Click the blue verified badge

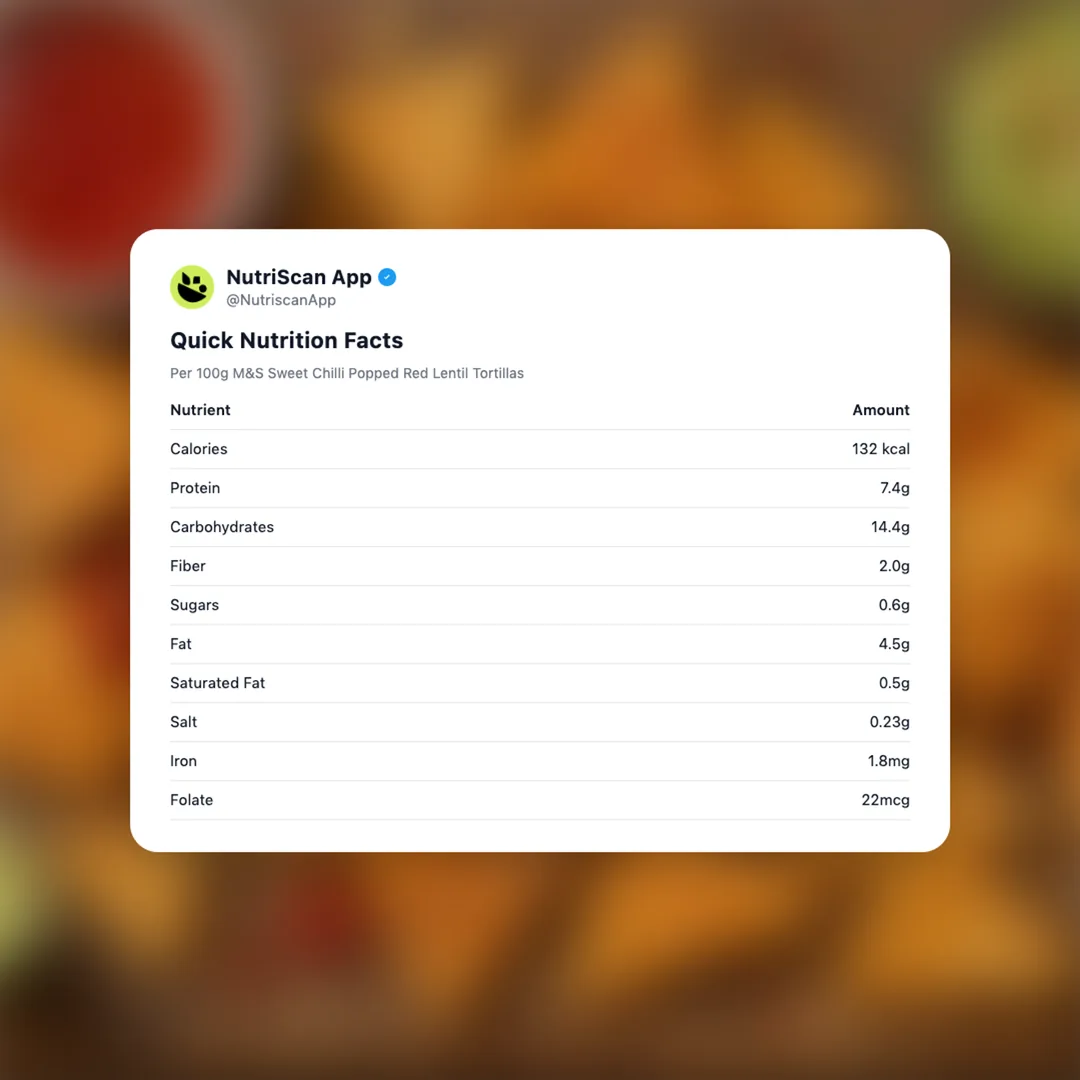coord(387,277)
